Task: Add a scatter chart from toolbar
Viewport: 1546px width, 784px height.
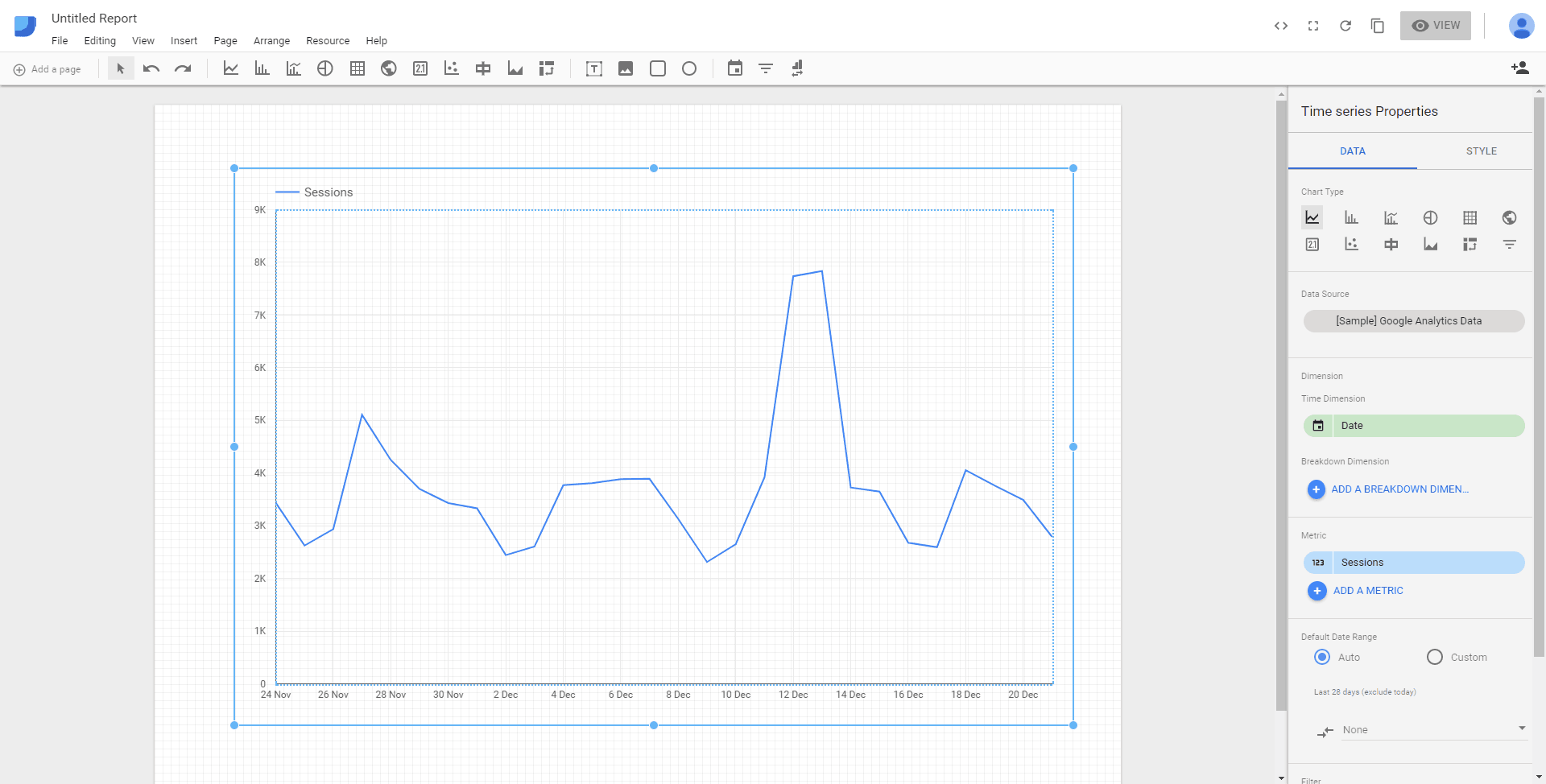Action: pyautogui.click(x=451, y=68)
